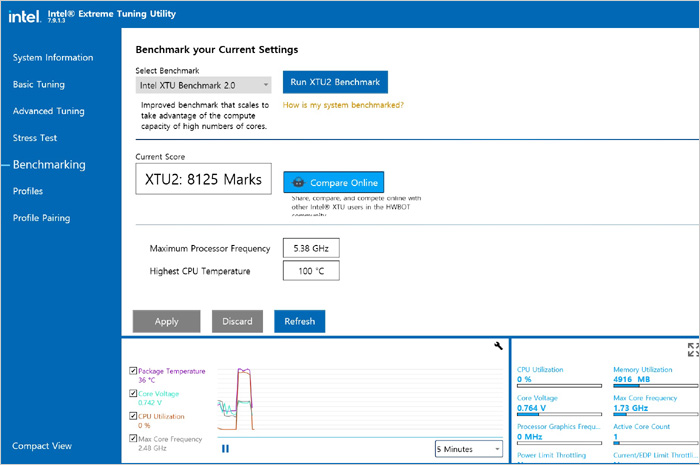Click the Intel logo in the header
Viewport: 700px width, 465px height.
pyautogui.click(x=25, y=16)
